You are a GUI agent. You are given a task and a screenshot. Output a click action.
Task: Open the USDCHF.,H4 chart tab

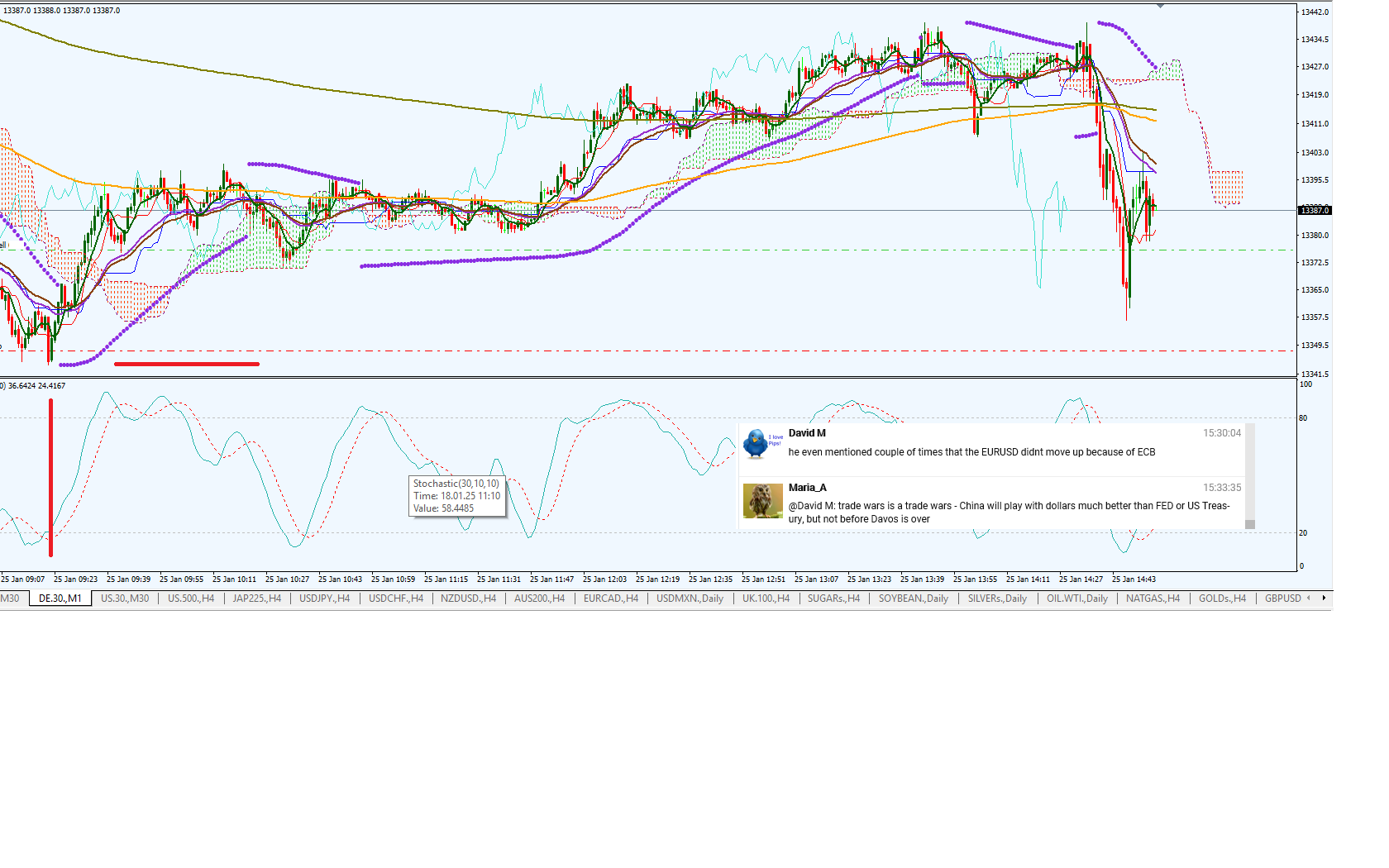[x=396, y=599]
